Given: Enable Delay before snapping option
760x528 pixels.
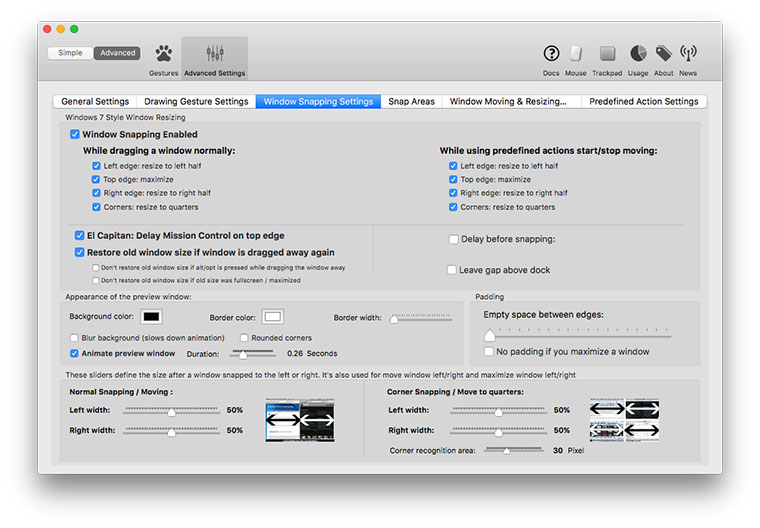Looking at the screenshot, I should [454, 239].
